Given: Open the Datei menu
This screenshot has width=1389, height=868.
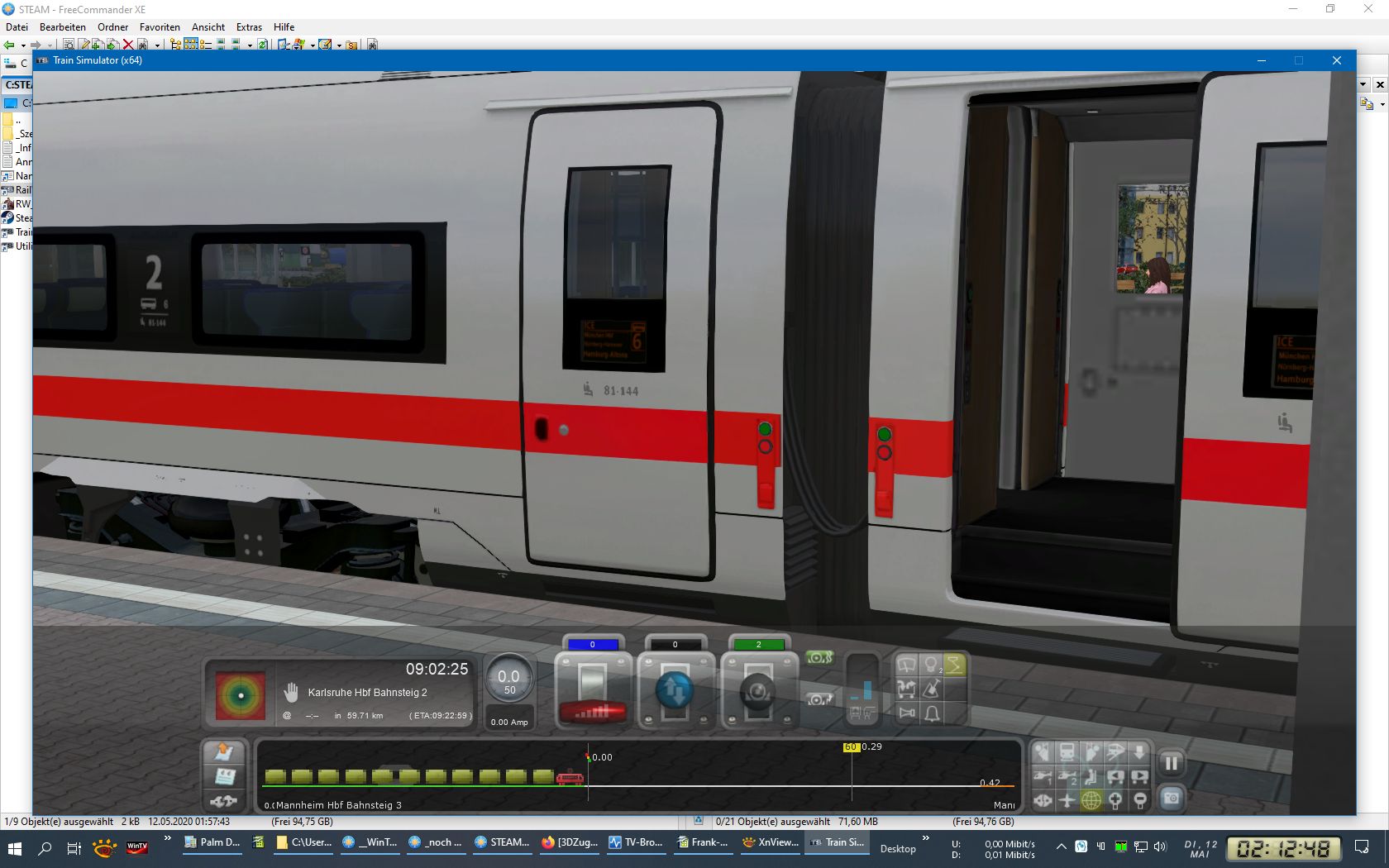Looking at the screenshot, I should [x=17, y=27].
